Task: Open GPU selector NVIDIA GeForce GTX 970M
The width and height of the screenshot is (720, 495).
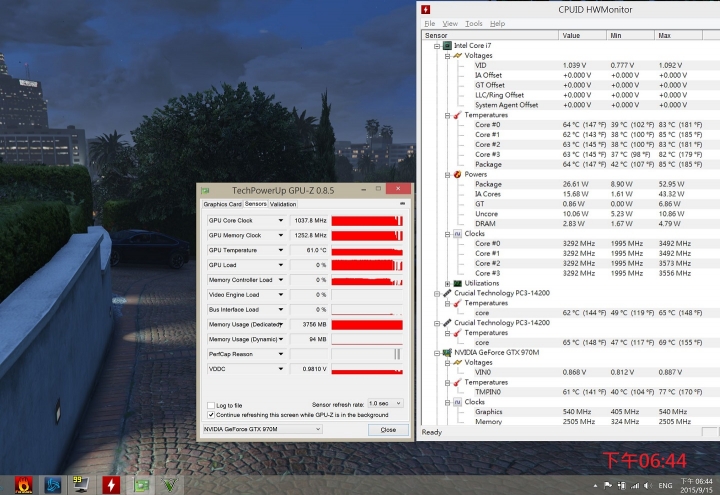Action: point(262,429)
